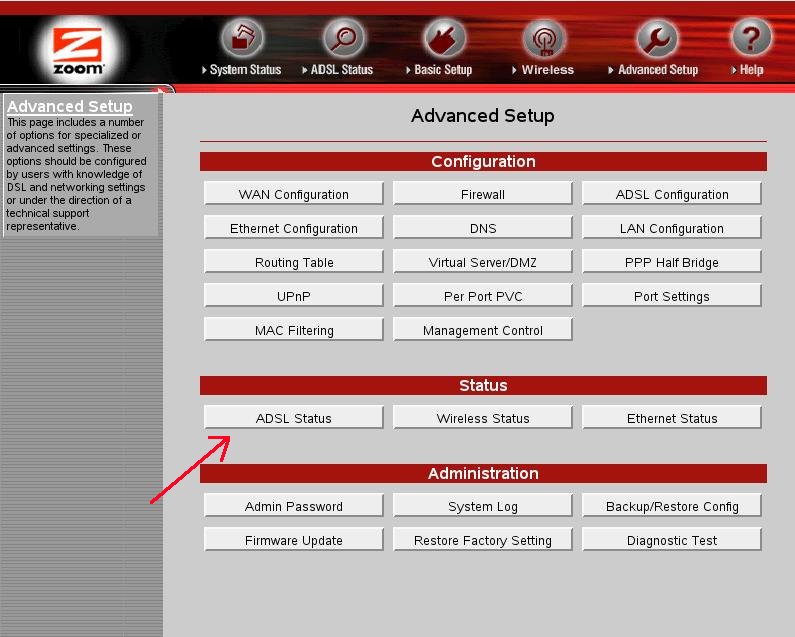View the Routing Table
Screen dimensions: 795x637
(294, 262)
